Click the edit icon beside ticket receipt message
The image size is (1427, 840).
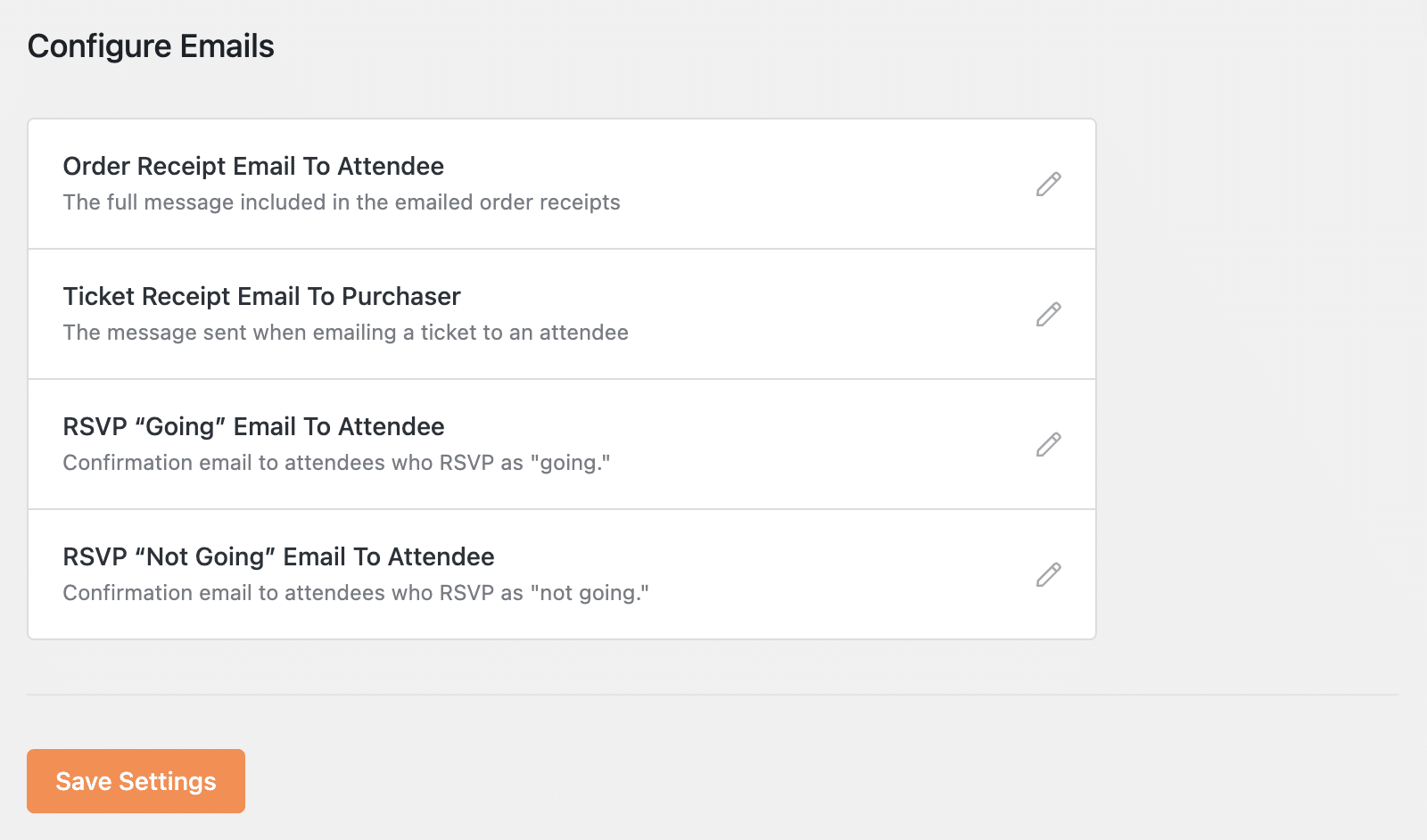pyautogui.click(x=1048, y=314)
